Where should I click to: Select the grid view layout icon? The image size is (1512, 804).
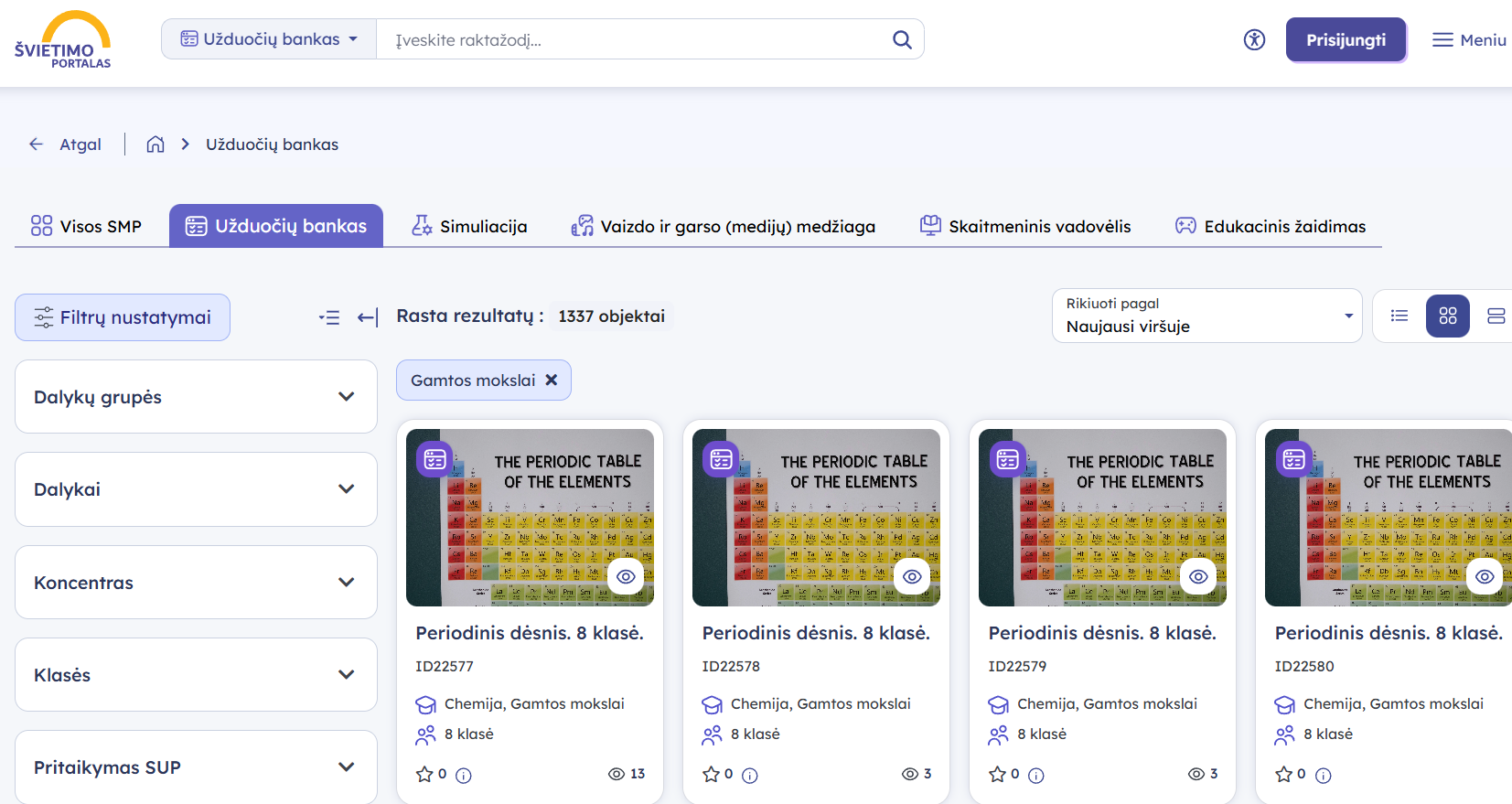[x=1447, y=316]
